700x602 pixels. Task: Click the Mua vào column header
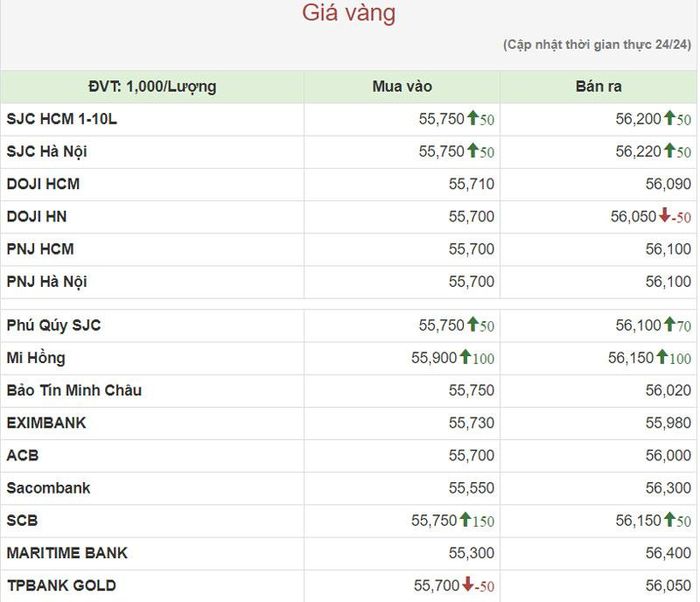pos(402,86)
